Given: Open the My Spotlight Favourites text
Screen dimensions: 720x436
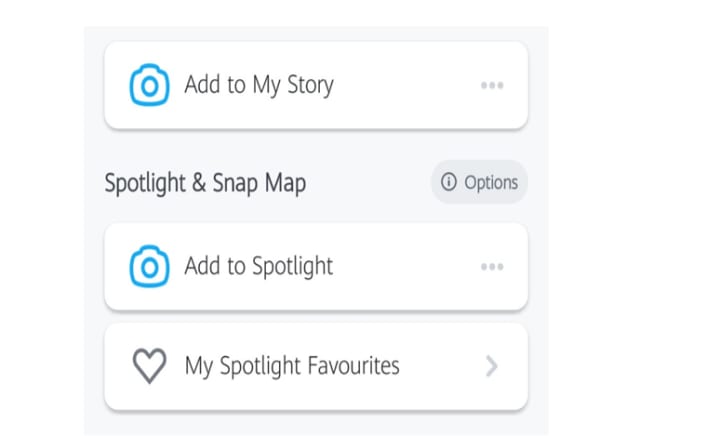Looking at the screenshot, I should click(x=291, y=367).
